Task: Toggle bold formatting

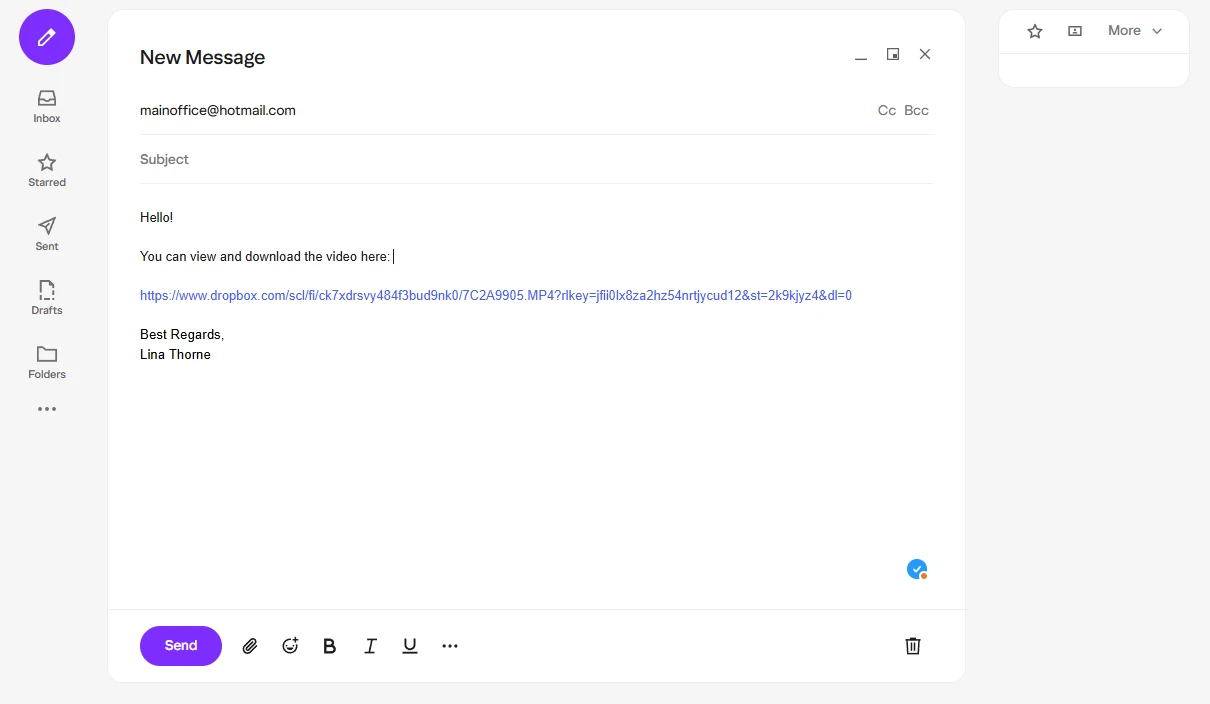Action: tap(330, 646)
